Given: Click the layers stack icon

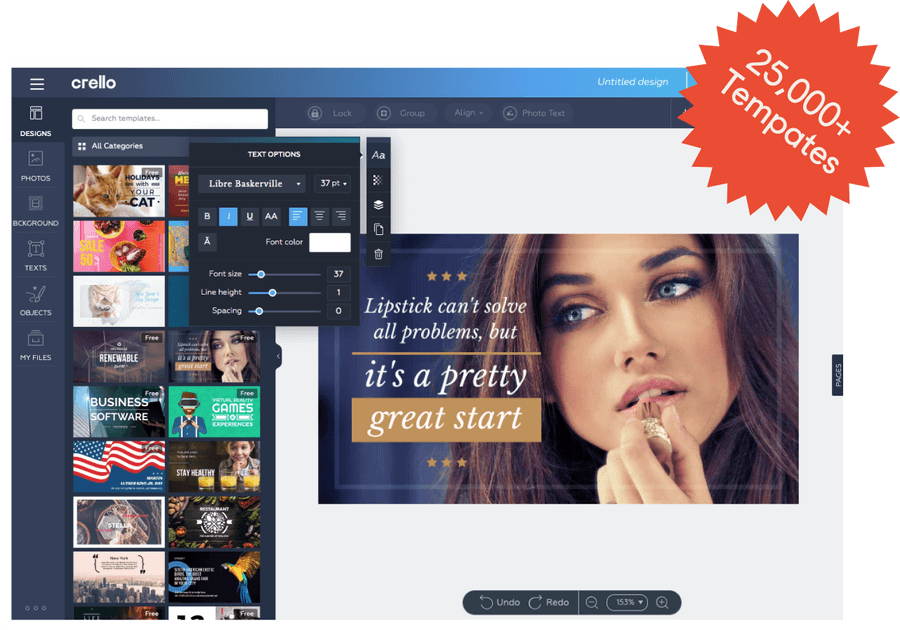Looking at the screenshot, I should click(x=378, y=205).
